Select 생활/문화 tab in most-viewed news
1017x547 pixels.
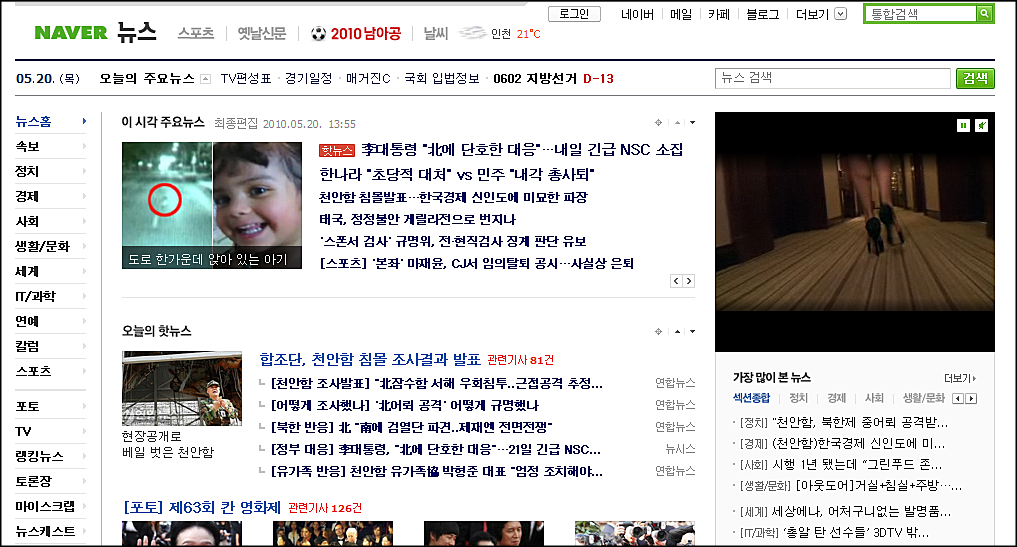[924, 398]
